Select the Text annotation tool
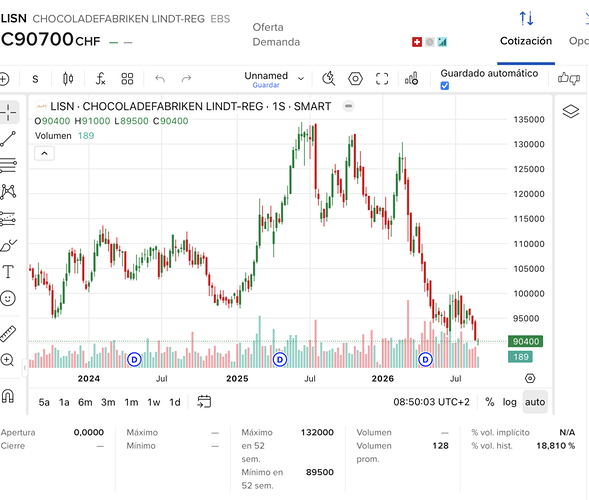 tap(8, 271)
